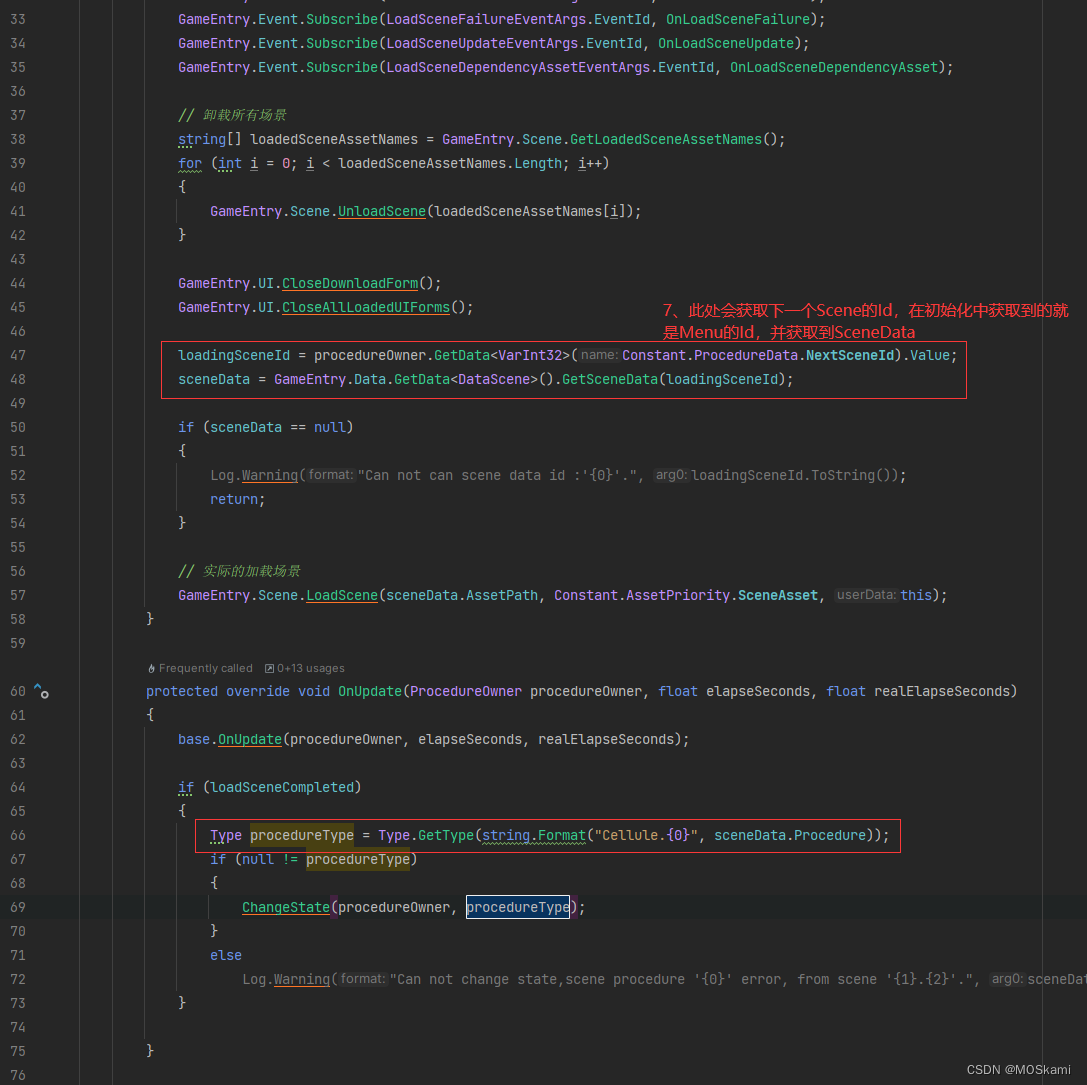The height and width of the screenshot is (1085, 1087).
Task: Click line number 60 in the gutter
Action: click(x=18, y=692)
